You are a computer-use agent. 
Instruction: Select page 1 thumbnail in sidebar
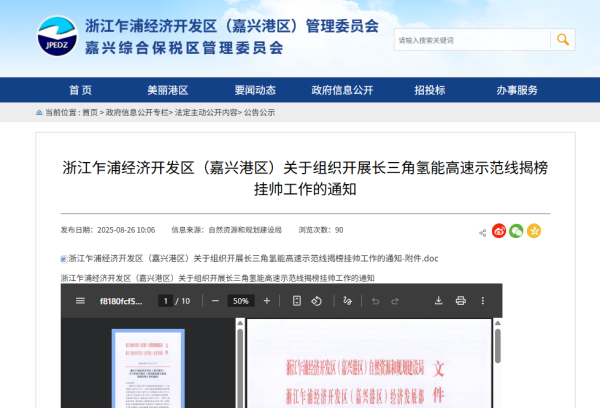pyautogui.click(x=148, y=368)
